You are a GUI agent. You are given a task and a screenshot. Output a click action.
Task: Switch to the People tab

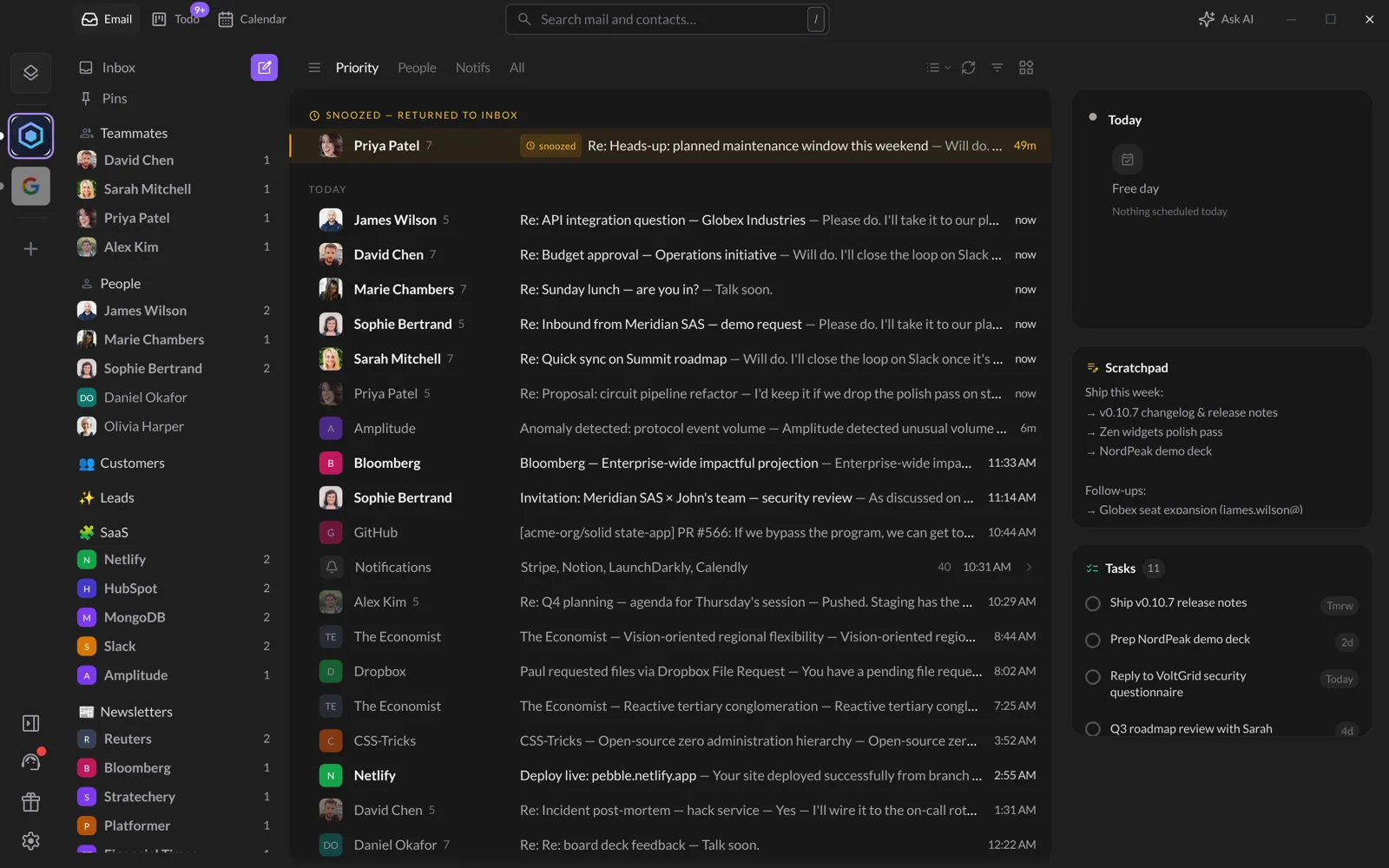417,68
